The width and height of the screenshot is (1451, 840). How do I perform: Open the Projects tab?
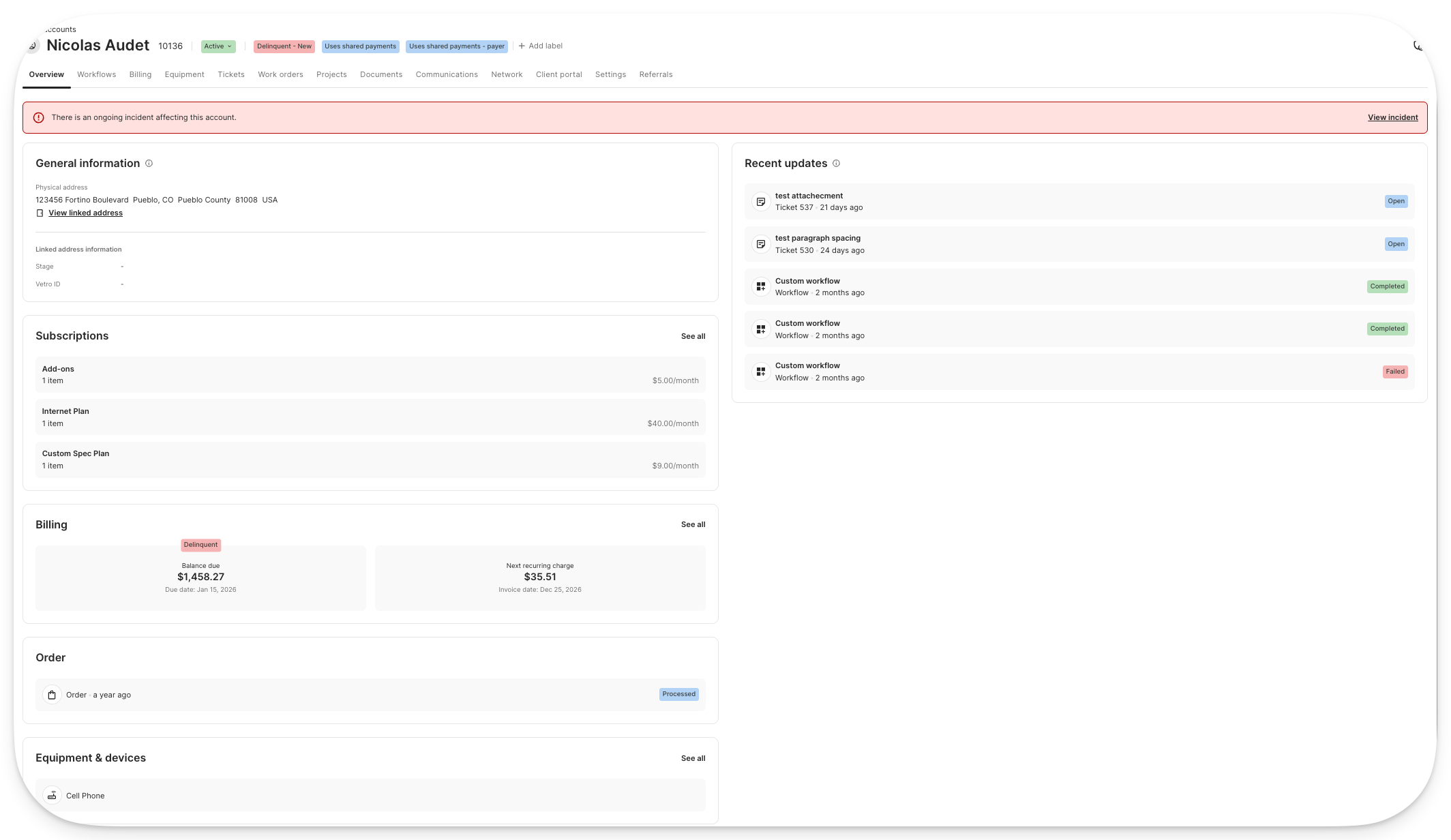tap(331, 74)
